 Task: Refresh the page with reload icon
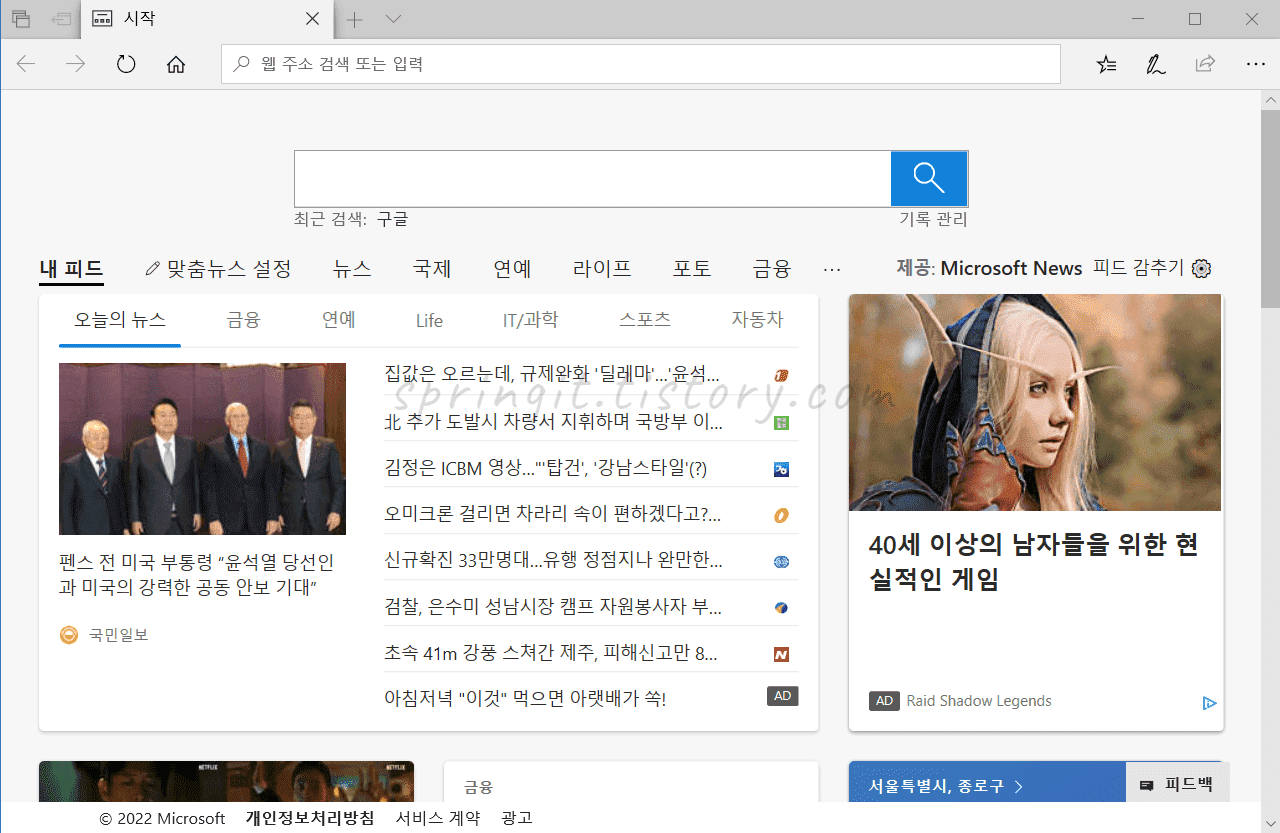tap(126, 64)
